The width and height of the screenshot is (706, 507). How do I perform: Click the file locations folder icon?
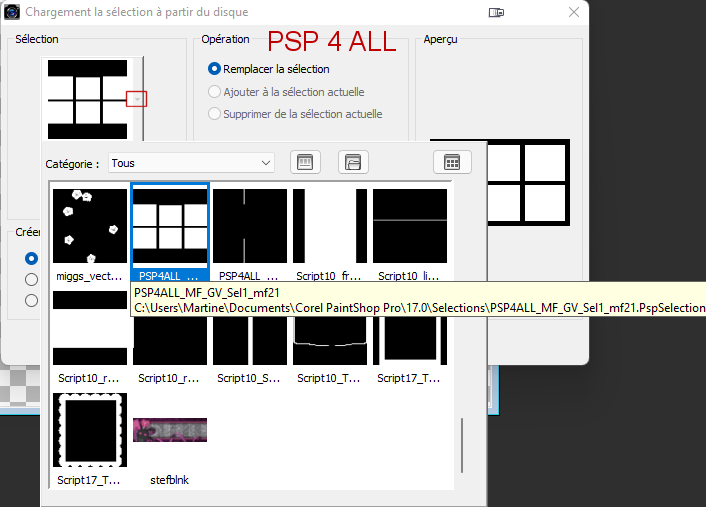[354, 162]
